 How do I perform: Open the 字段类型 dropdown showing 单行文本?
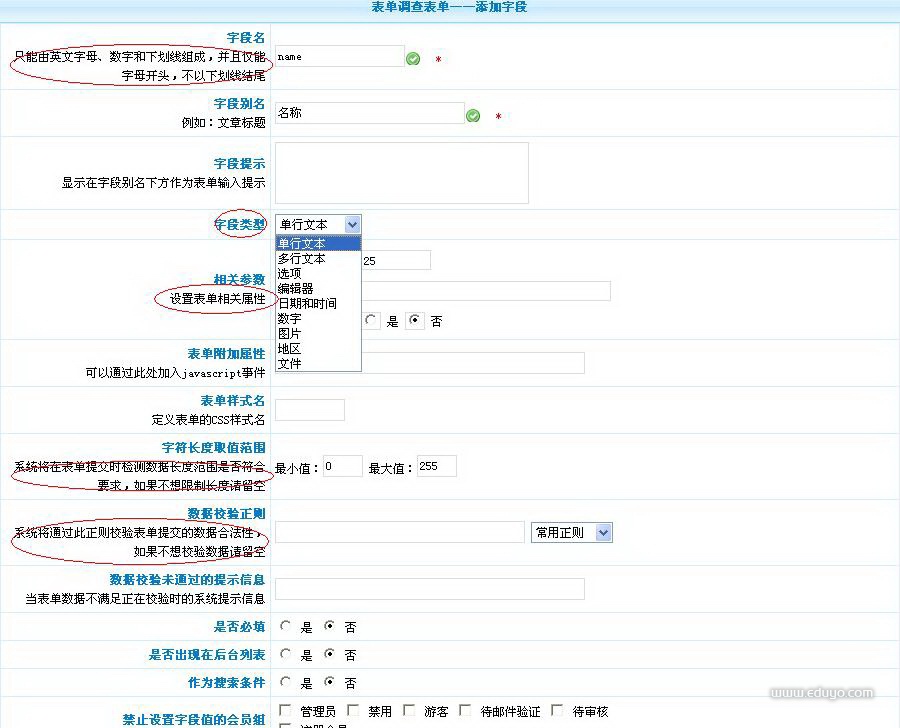tap(317, 225)
